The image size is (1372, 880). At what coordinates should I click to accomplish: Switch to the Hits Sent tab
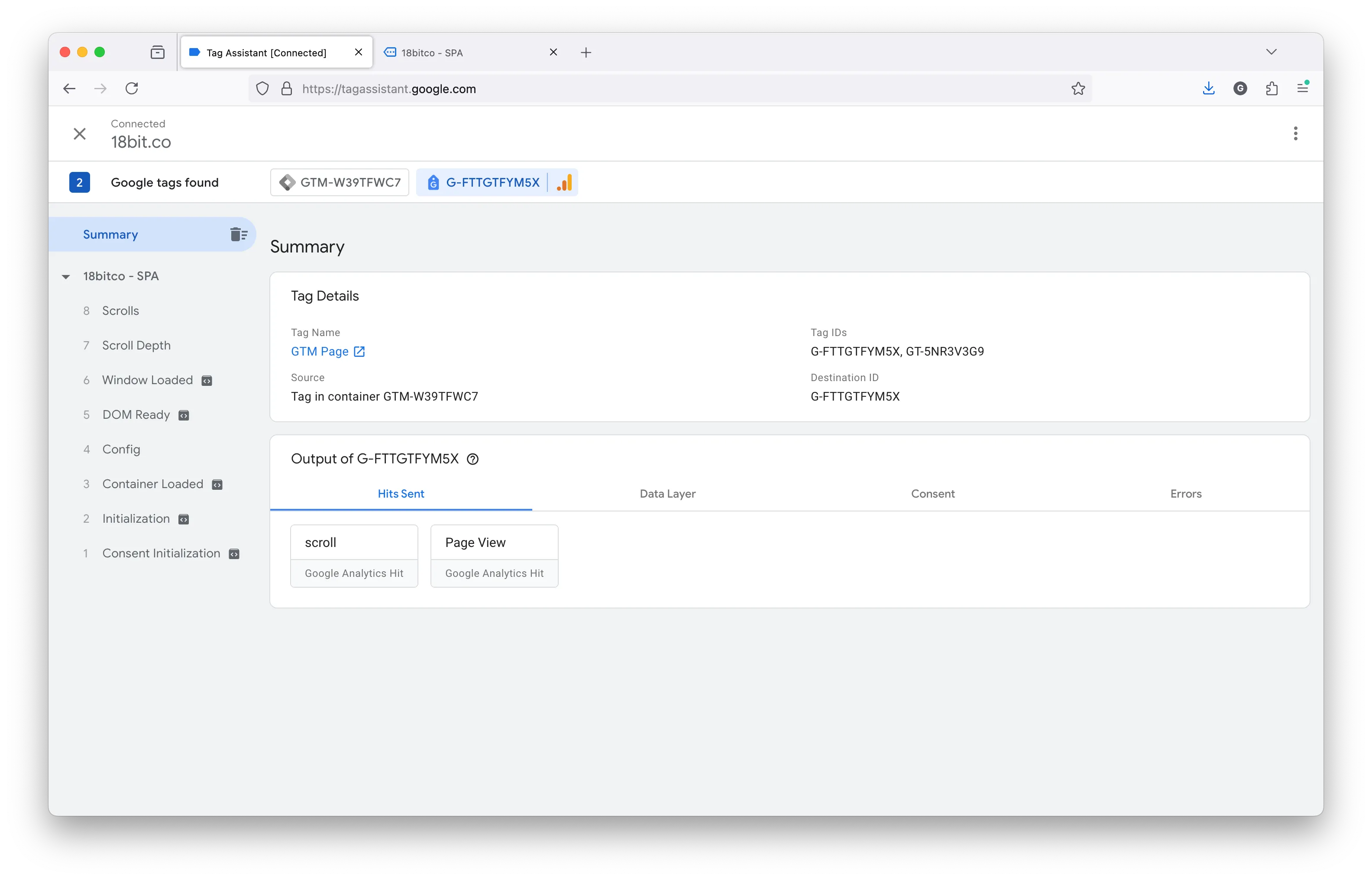click(401, 494)
